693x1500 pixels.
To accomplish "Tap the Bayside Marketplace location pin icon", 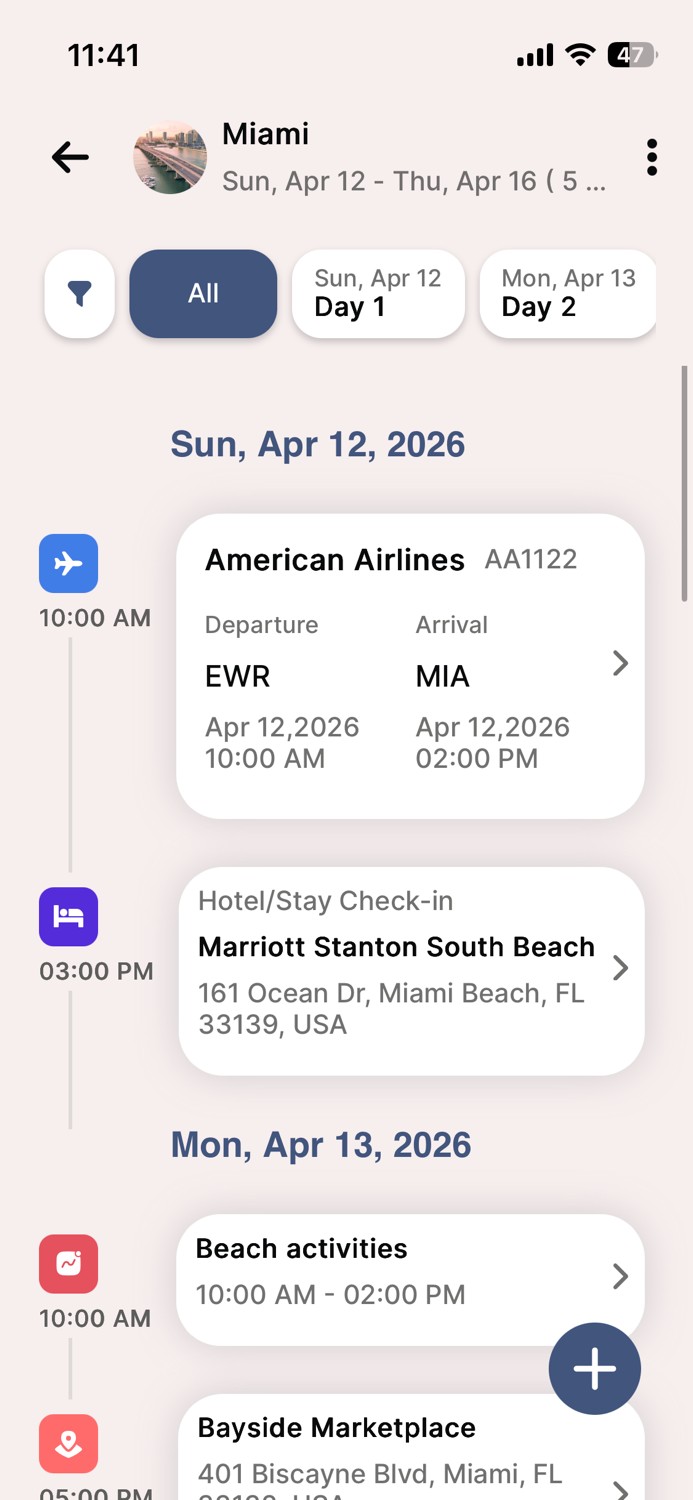I will (68, 1443).
